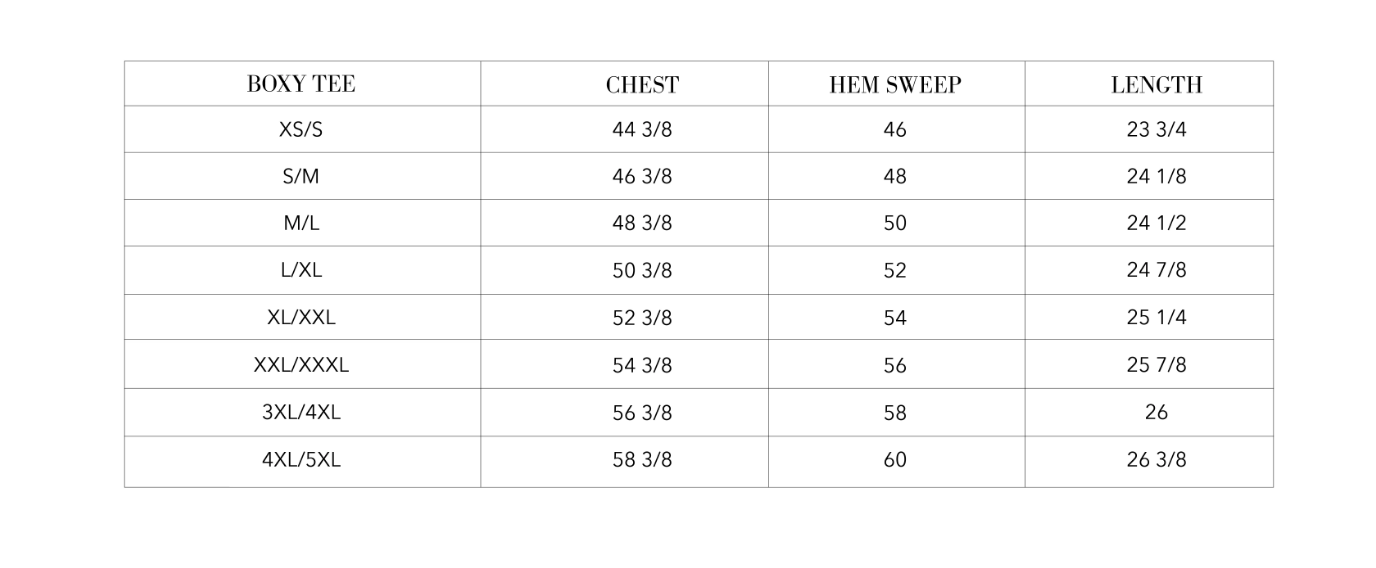Click the HEM SWEEP column header
The width and height of the screenshot is (1376, 568).
(895, 85)
